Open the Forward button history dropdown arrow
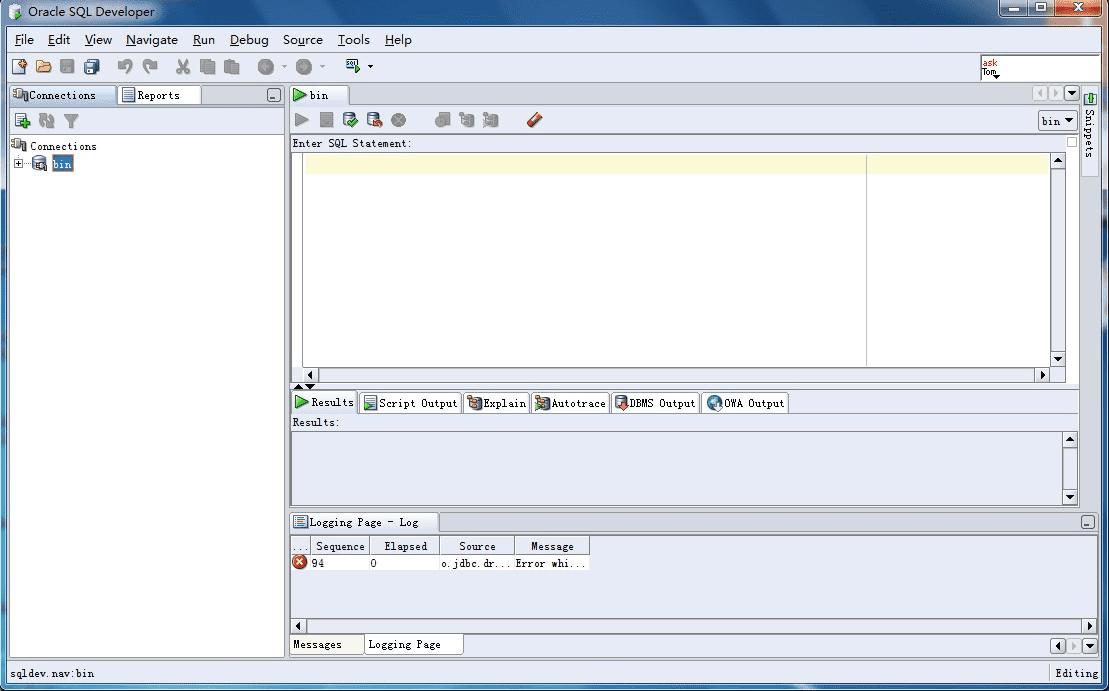The width and height of the screenshot is (1109, 691). (323, 66)
